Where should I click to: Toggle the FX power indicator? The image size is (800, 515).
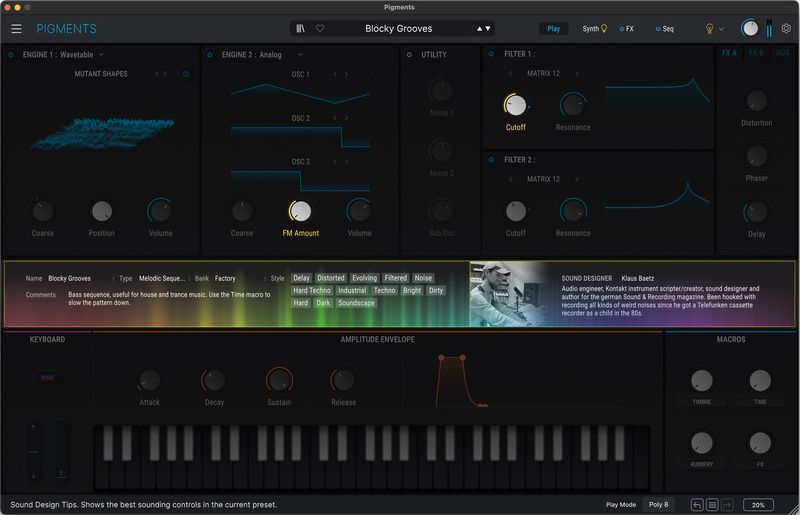point(621,29)
